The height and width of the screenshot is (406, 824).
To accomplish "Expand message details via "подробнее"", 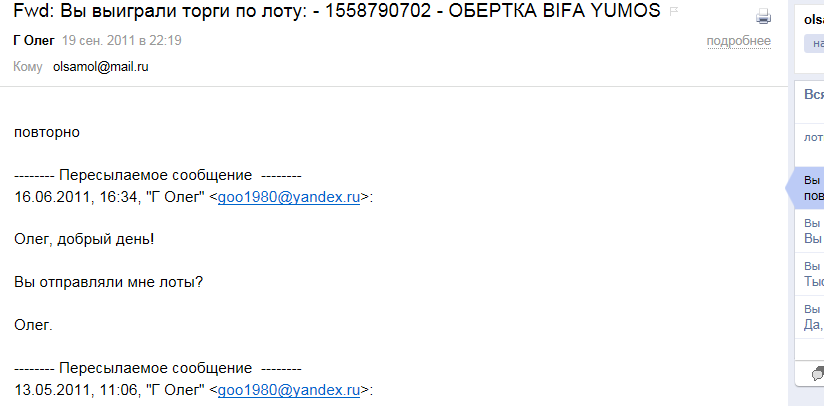I will click(738, 41).
